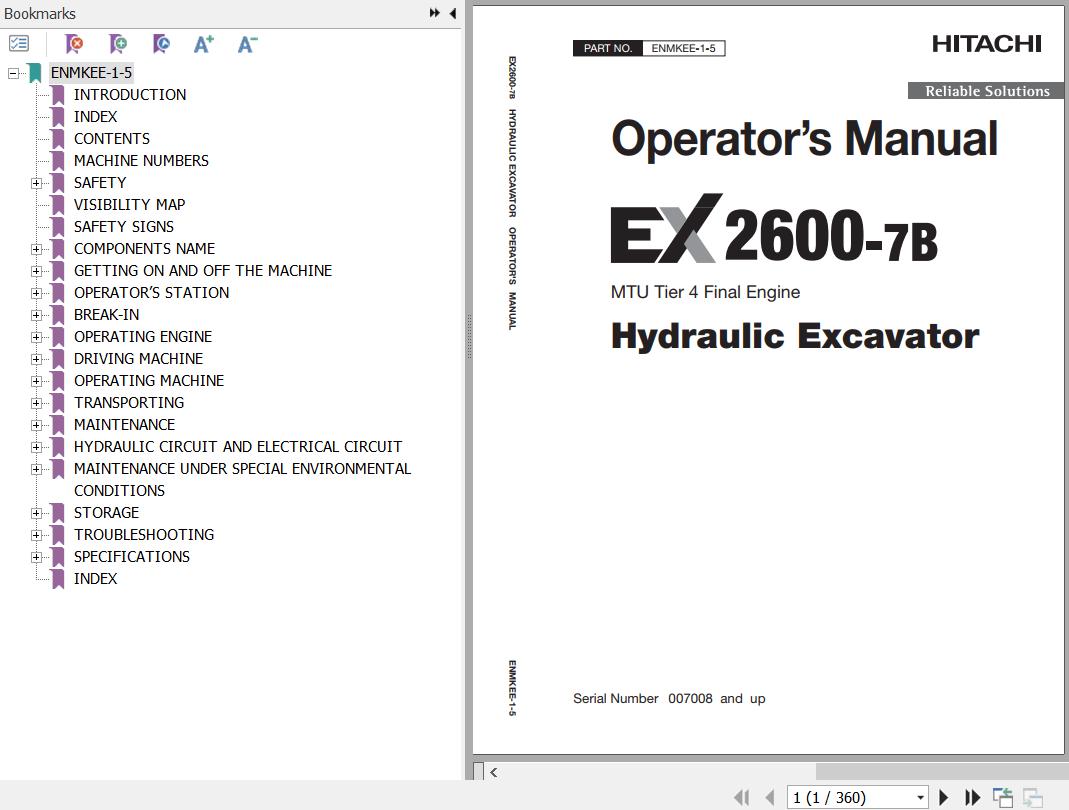Open the SPECIFICATIONS bookmark
This screenshot has height=810, width=1069.
(x=132, y=557)
